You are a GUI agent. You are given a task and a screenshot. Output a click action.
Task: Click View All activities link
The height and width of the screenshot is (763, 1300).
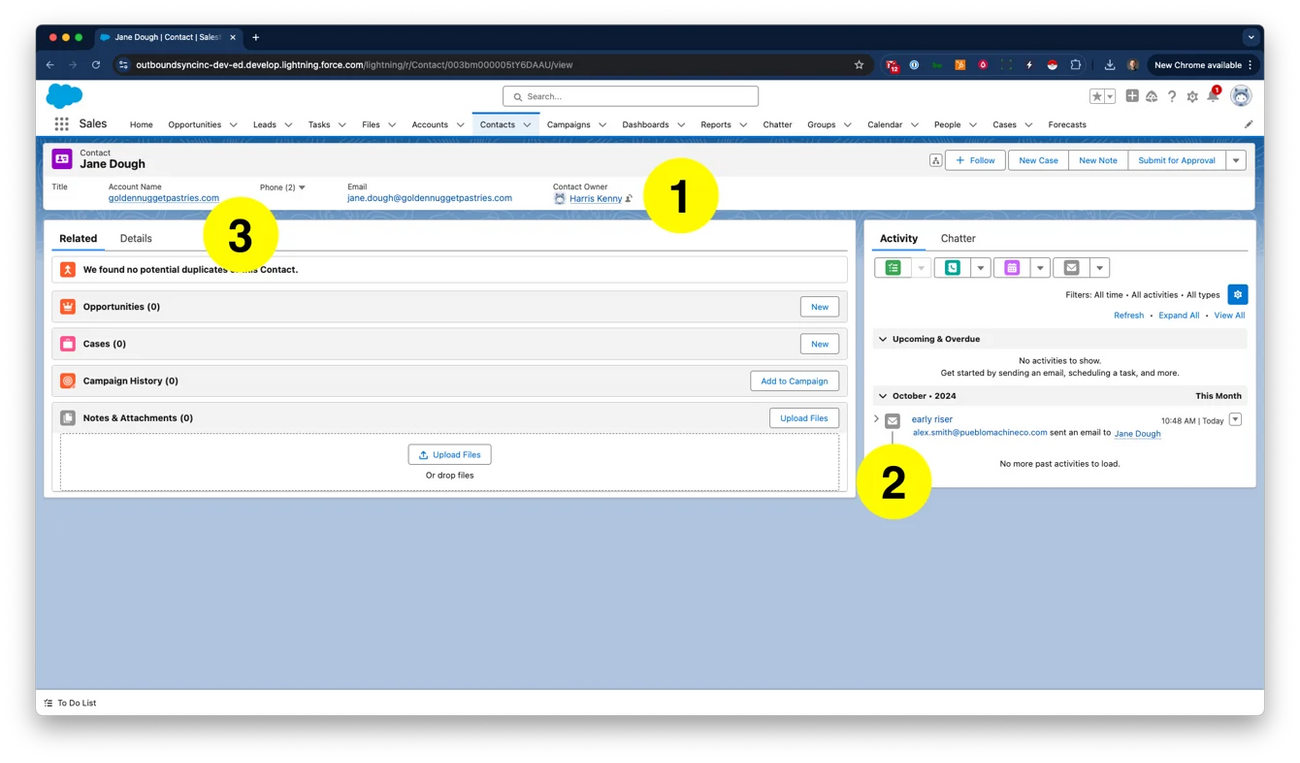tap(1229, 314)
